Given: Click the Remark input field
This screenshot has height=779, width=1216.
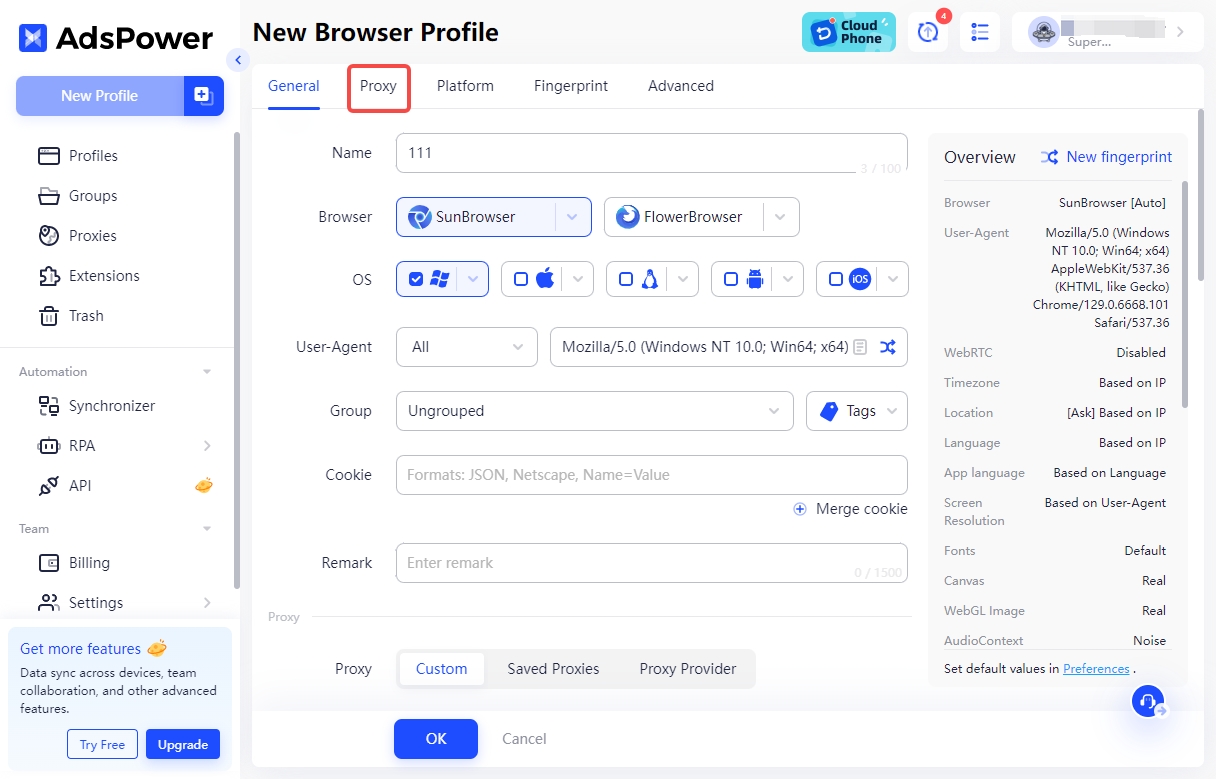Looking at the screenshot, I should pyautogui.click(x=652, y=563).
